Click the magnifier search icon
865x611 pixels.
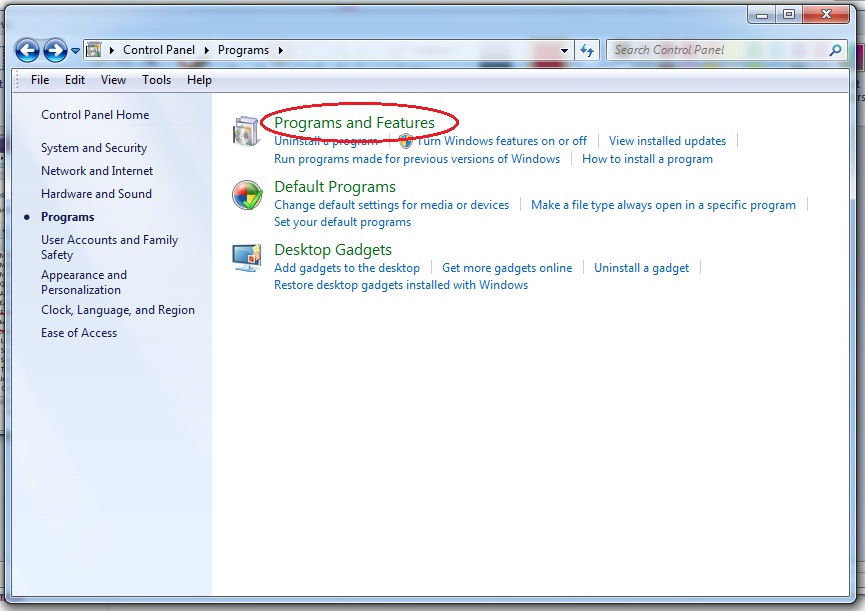pos(835,50)
